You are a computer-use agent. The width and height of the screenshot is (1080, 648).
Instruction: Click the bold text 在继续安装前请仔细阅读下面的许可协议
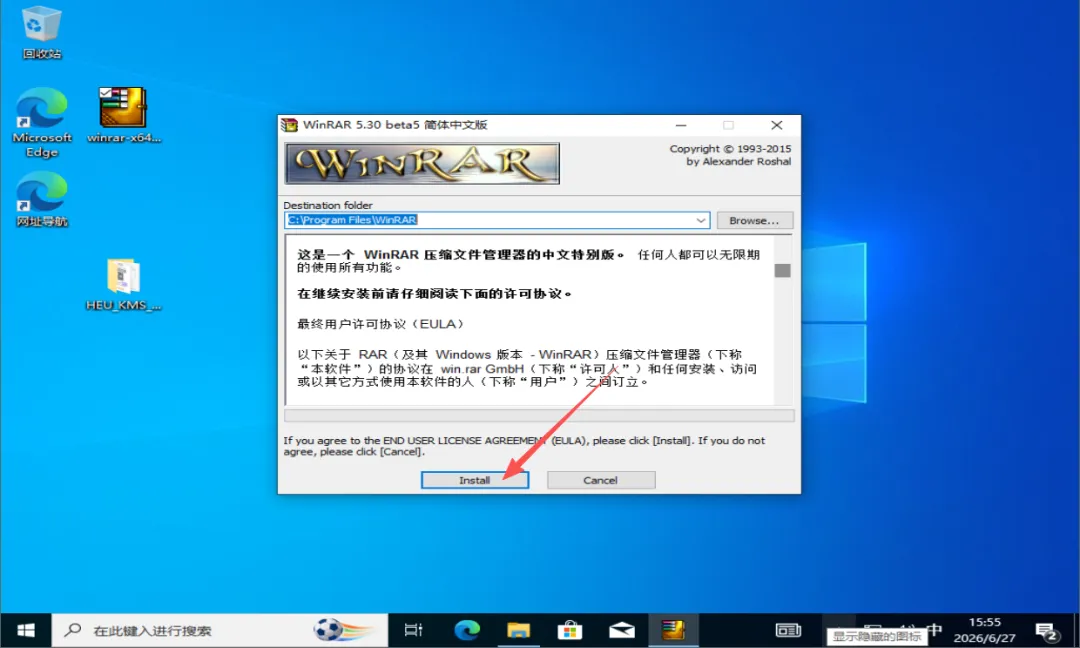click(x=435, y=294)
